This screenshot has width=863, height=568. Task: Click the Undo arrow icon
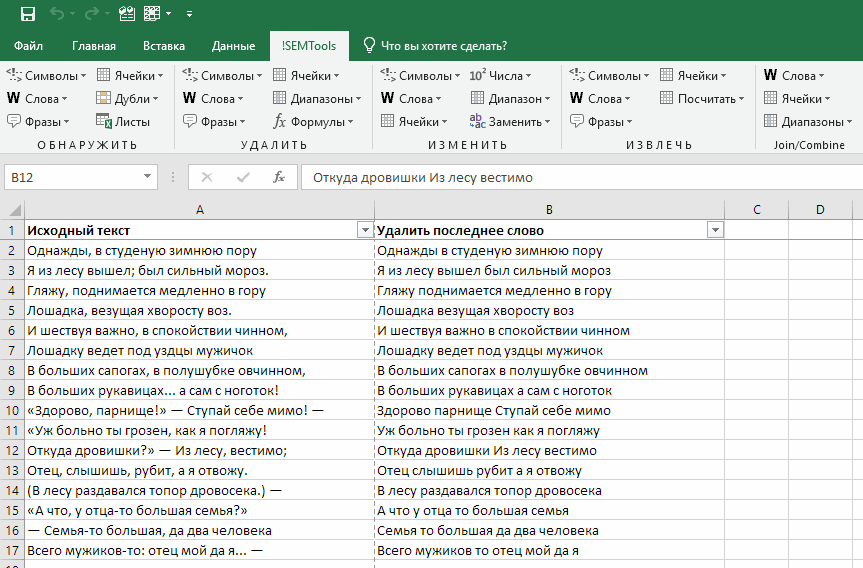pos(57,13)
